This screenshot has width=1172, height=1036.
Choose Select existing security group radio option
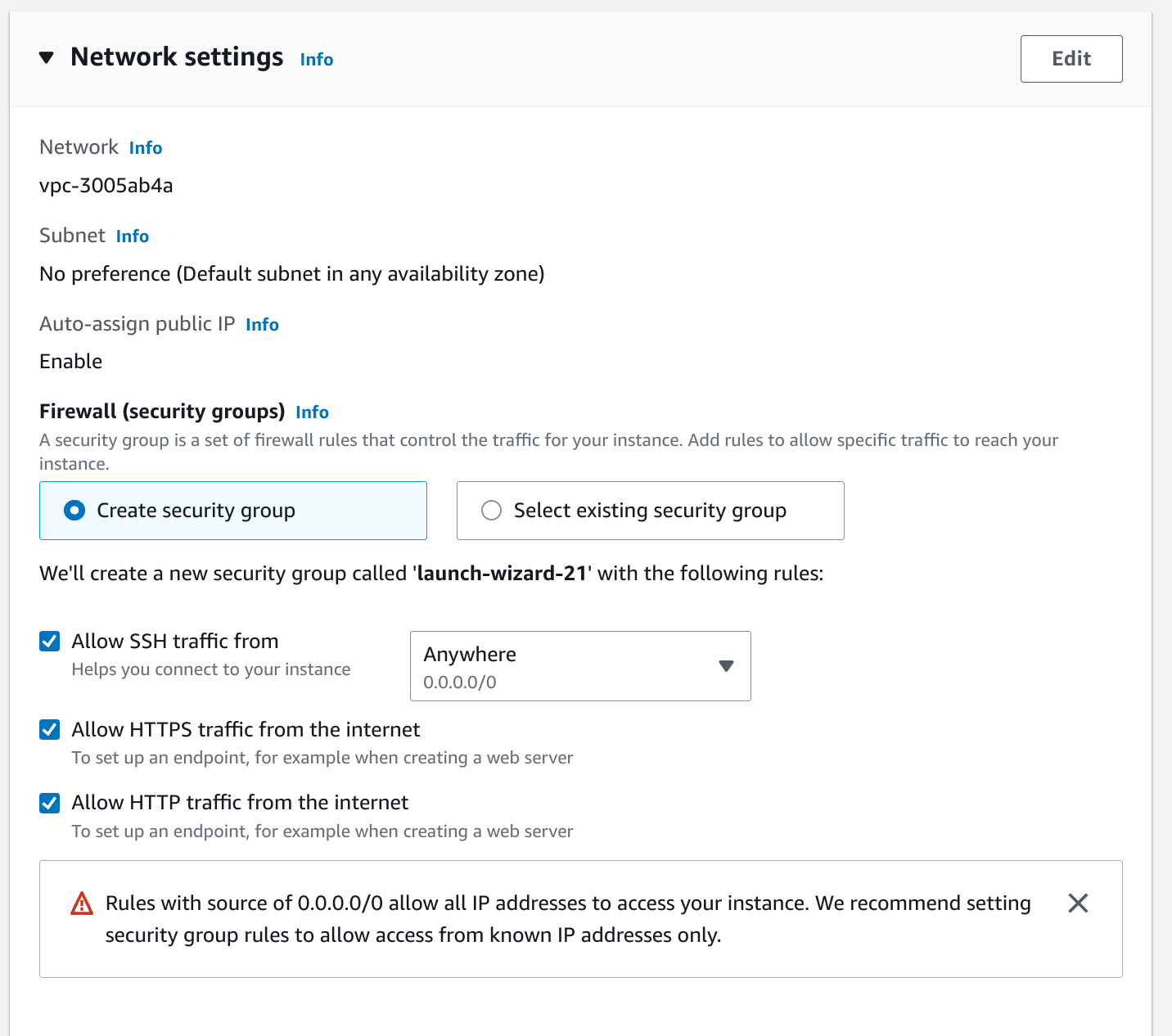[x=650, y=511]
